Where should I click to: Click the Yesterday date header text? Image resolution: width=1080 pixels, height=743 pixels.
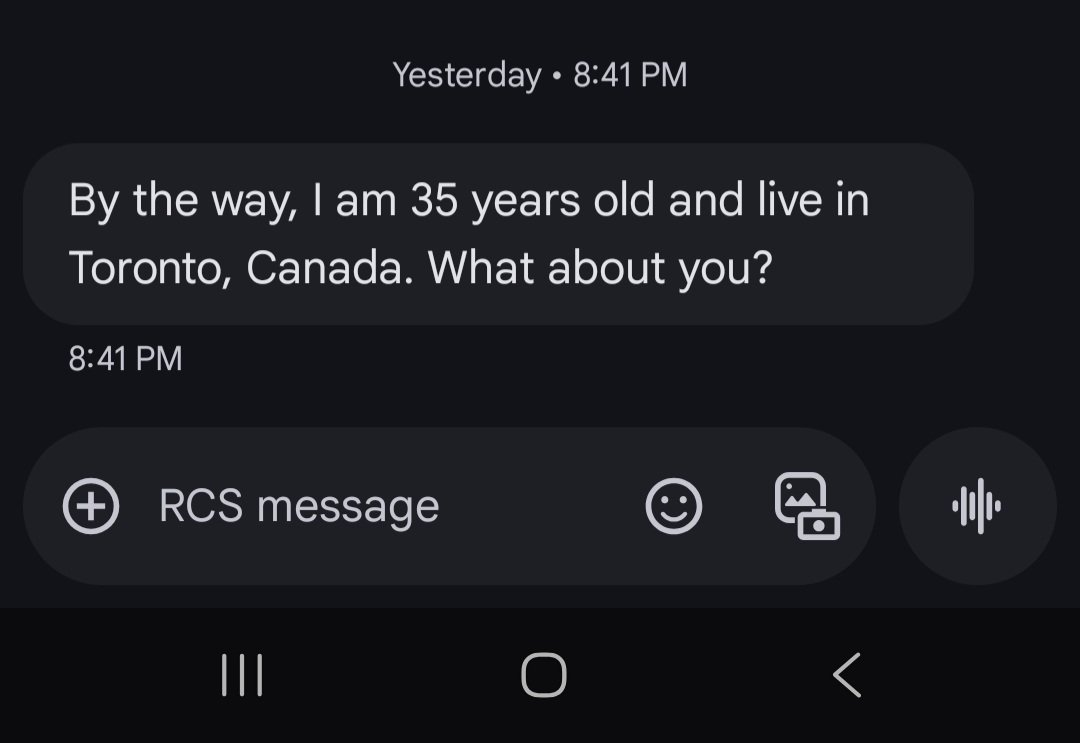(x=467, y=74)
